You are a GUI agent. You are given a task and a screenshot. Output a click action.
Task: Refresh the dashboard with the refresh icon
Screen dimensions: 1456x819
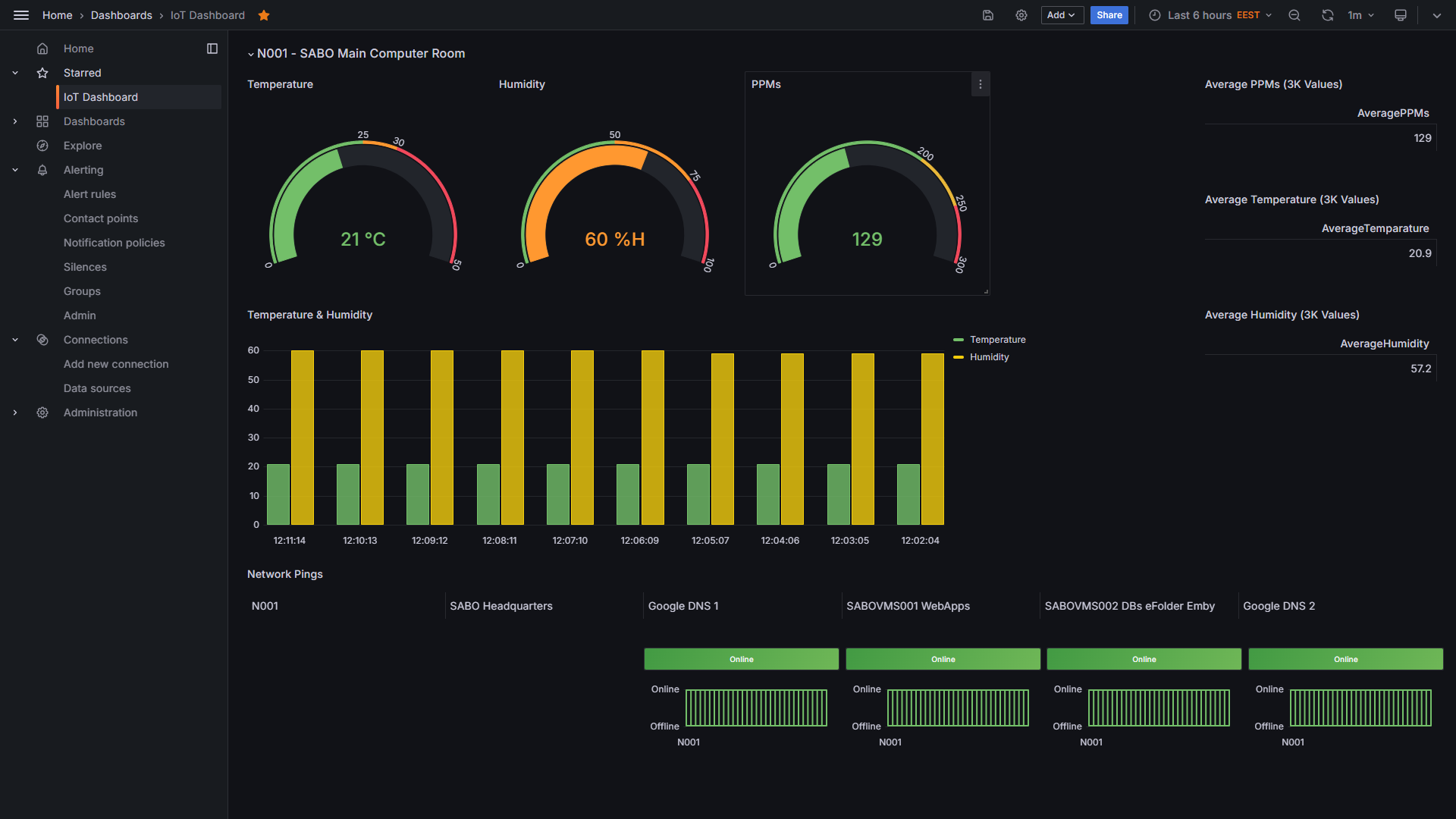pos(1327,15)
